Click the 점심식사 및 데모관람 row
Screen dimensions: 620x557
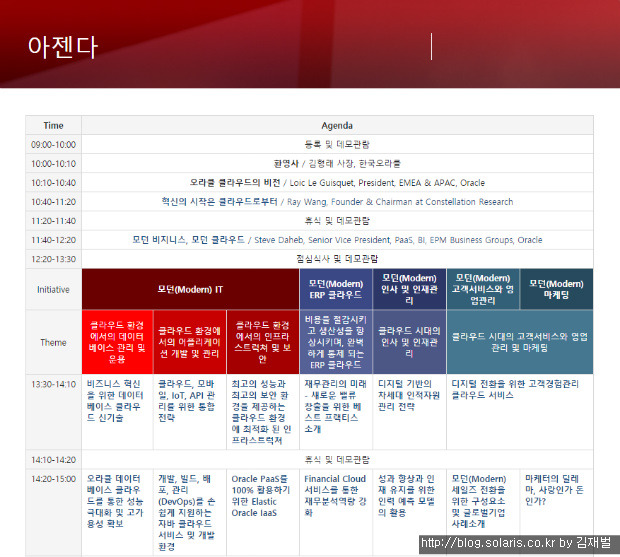pos(337,259)
